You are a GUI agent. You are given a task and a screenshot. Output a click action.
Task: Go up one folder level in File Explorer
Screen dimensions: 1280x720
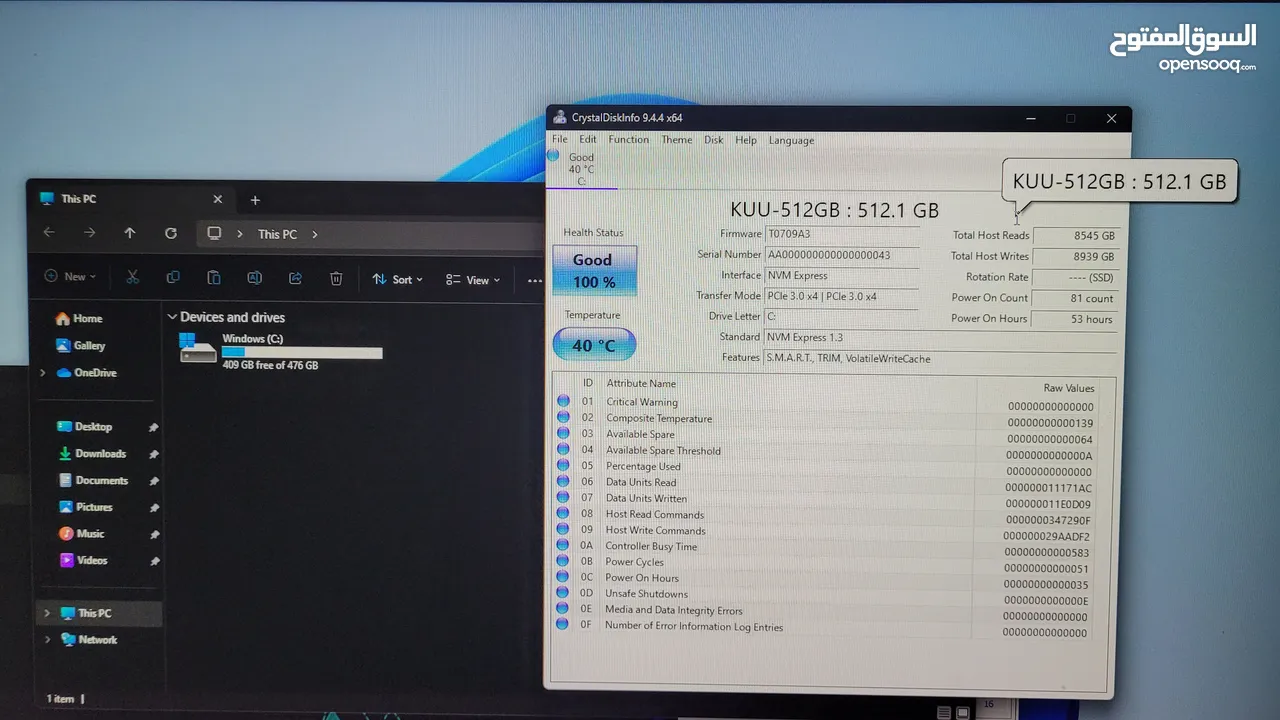coord(130,233)
